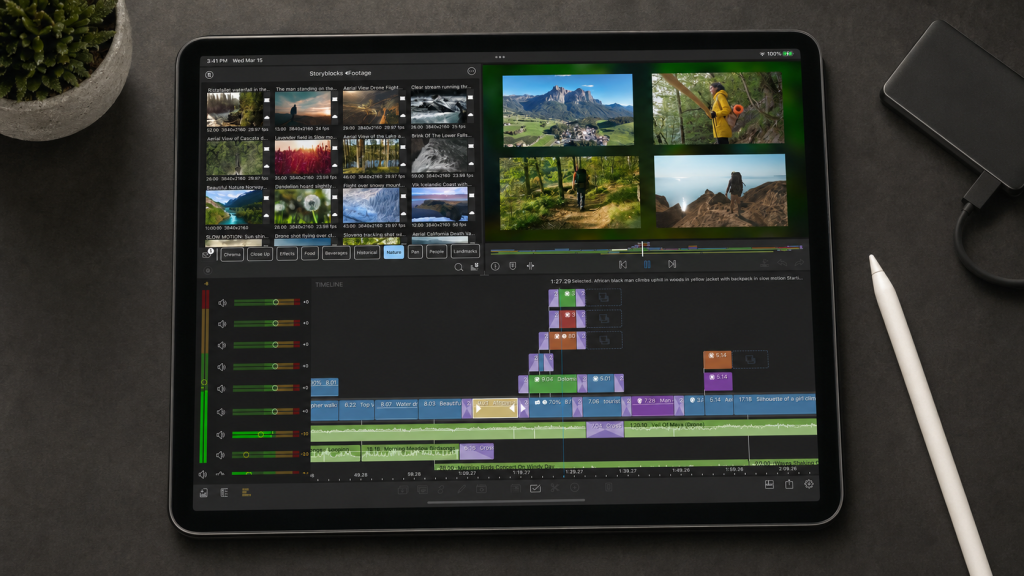Screen dimensions: 1024x576
Task: Tap the iPad multitasking three-dots at top
Action: pos(500,57)
